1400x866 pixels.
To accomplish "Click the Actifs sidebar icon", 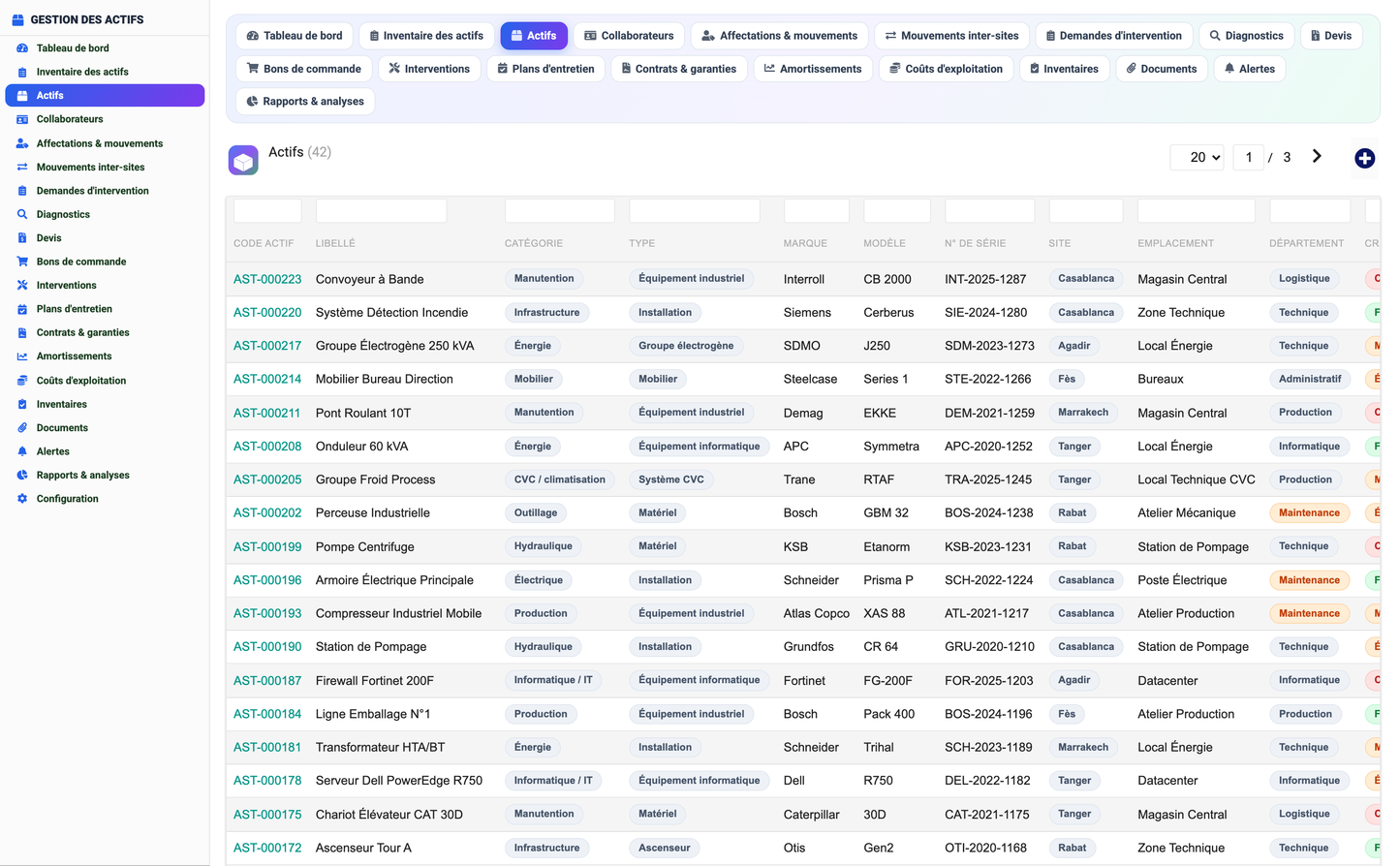I will 22,95.
